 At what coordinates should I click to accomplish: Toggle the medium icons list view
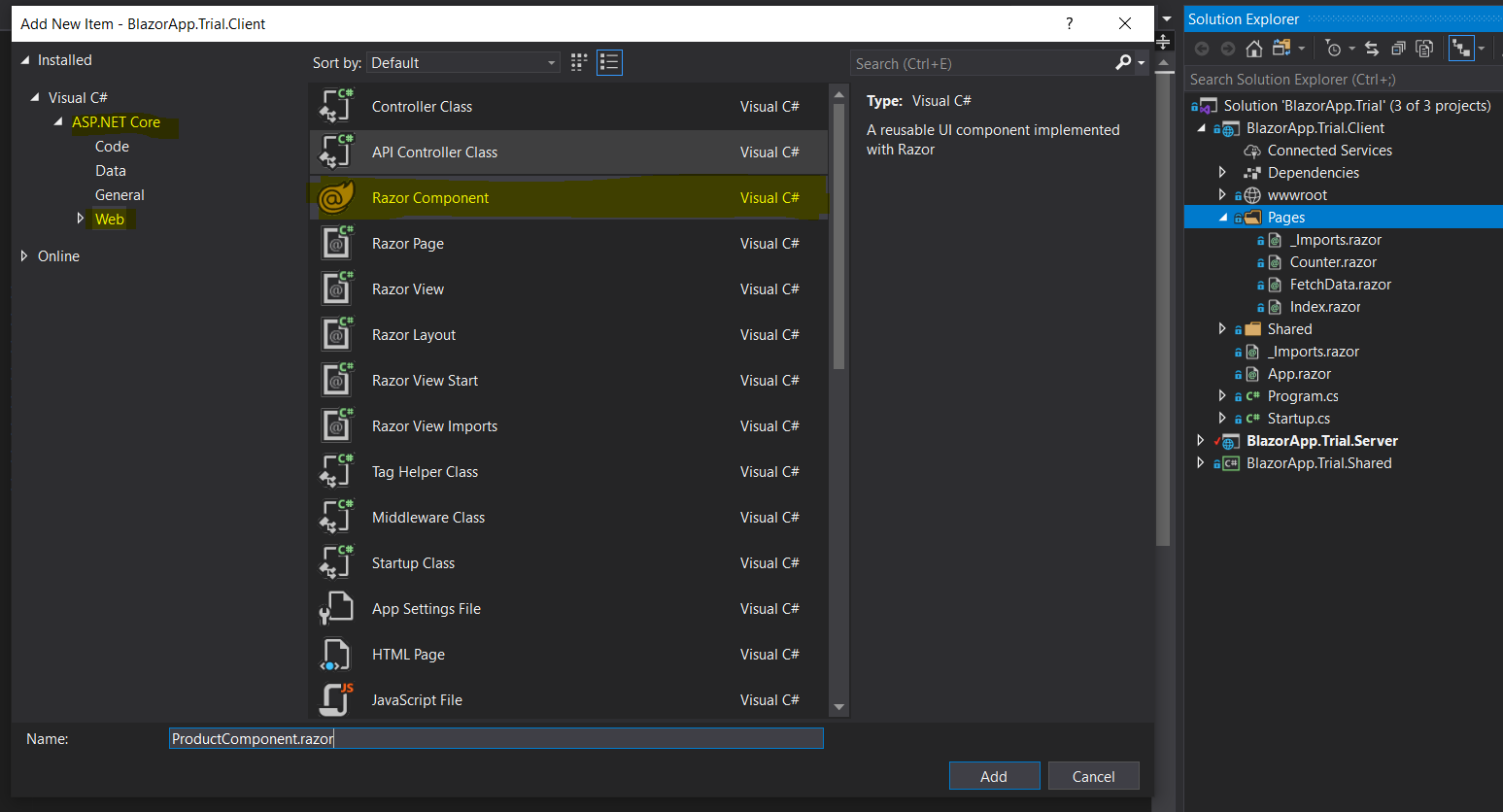click(x=609, y=62)
